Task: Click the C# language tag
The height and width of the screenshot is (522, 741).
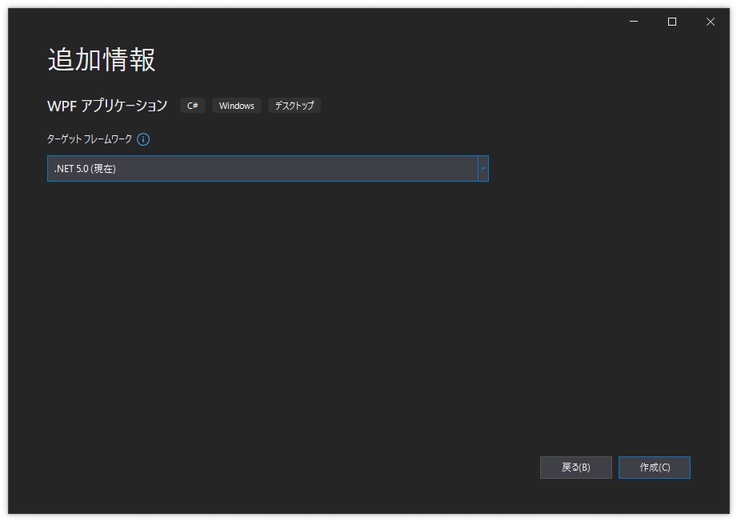Action: (x=192, y=106)
